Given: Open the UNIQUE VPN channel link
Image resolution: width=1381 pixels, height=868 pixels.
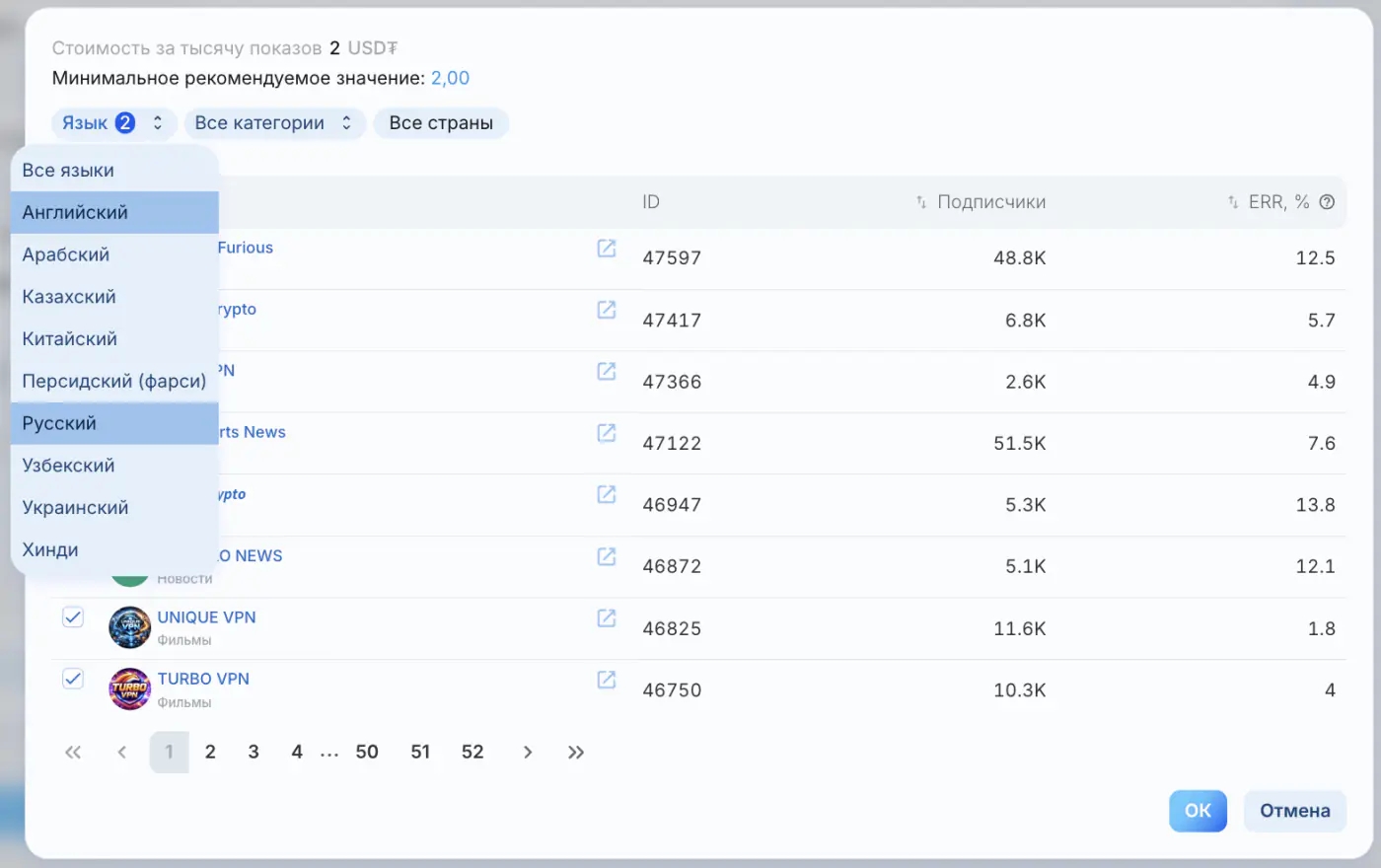Looking at the screenshot, I should coord(206,617).
